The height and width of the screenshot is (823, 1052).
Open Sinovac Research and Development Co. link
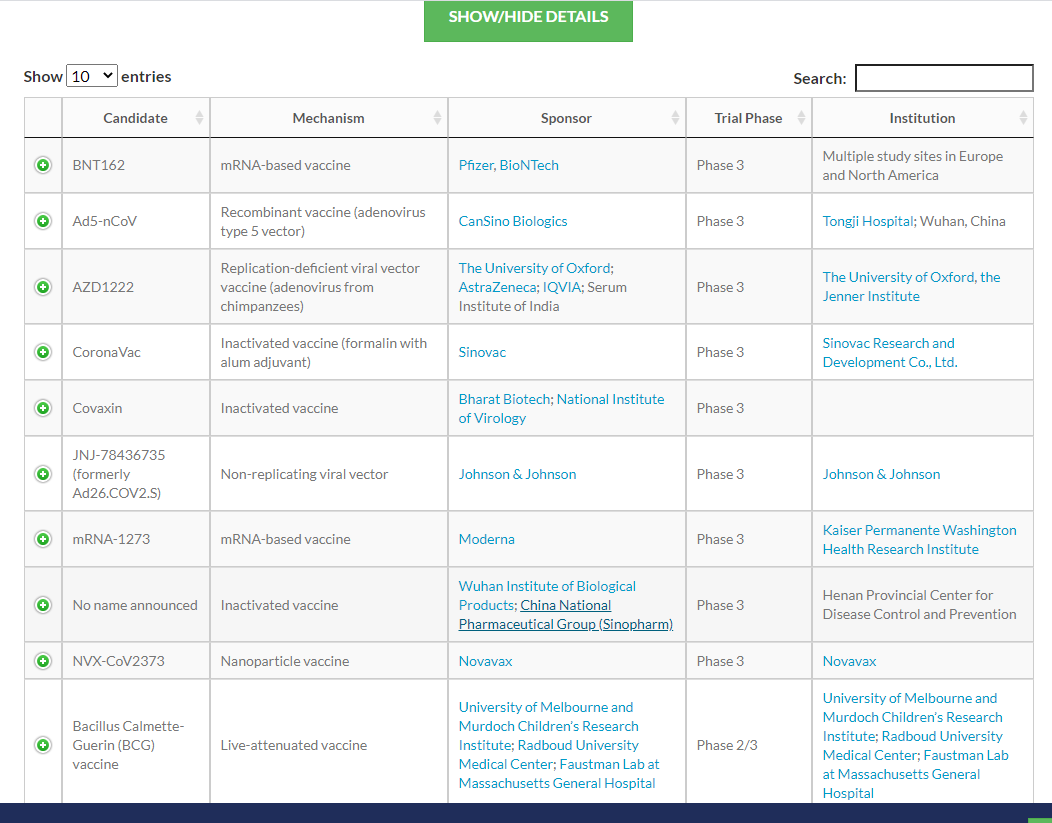click(890, 352)
